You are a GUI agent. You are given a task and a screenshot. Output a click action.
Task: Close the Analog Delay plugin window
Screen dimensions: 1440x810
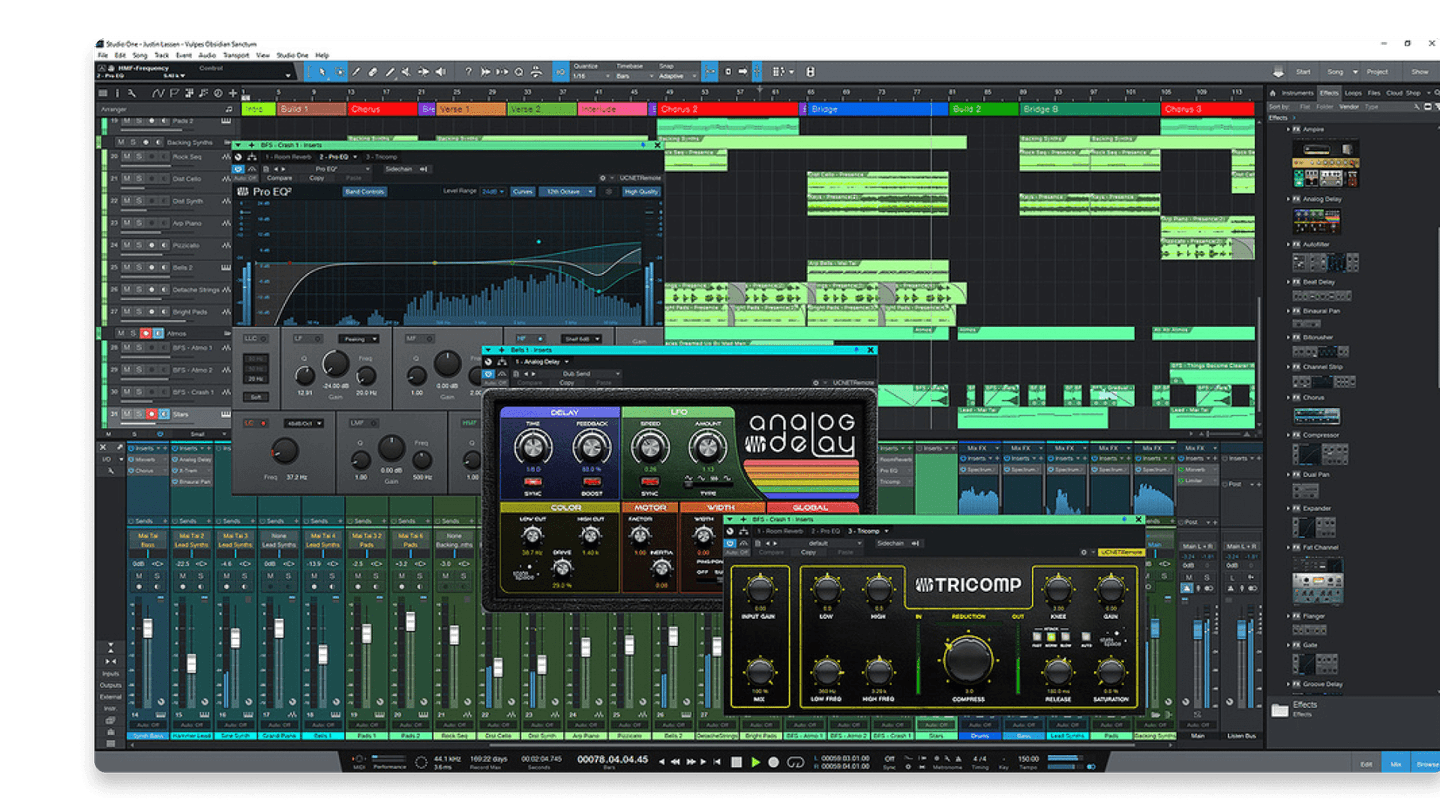click(x=870, y=350)
